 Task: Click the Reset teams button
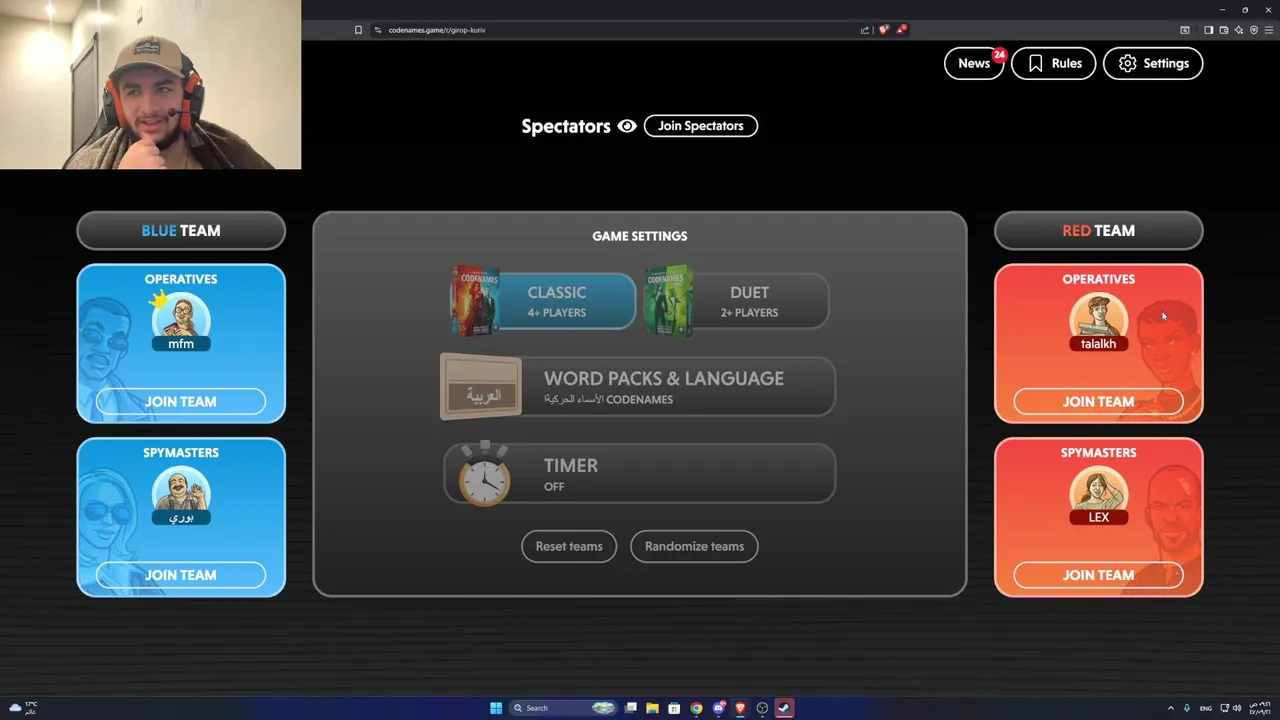[x=569, y=546]
